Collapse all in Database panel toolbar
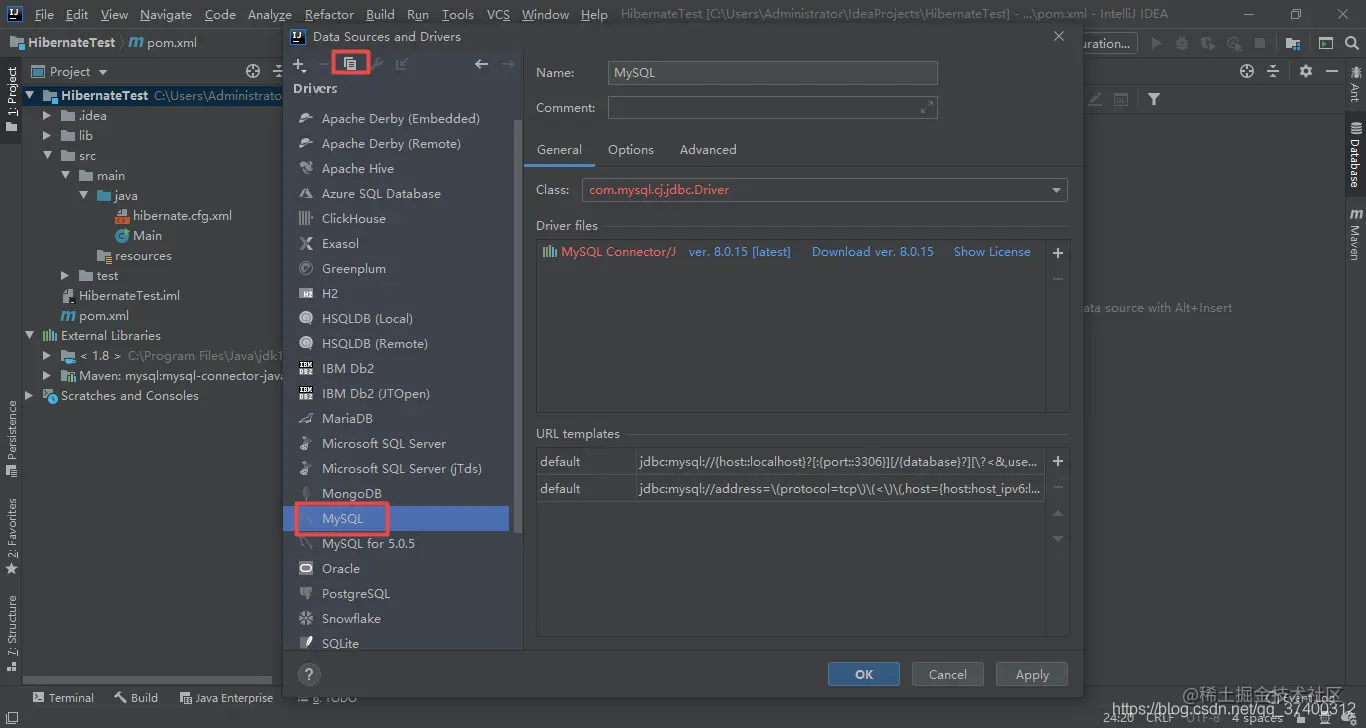The width and height of the screenshot is (1366, 728). coord(1273,71)
